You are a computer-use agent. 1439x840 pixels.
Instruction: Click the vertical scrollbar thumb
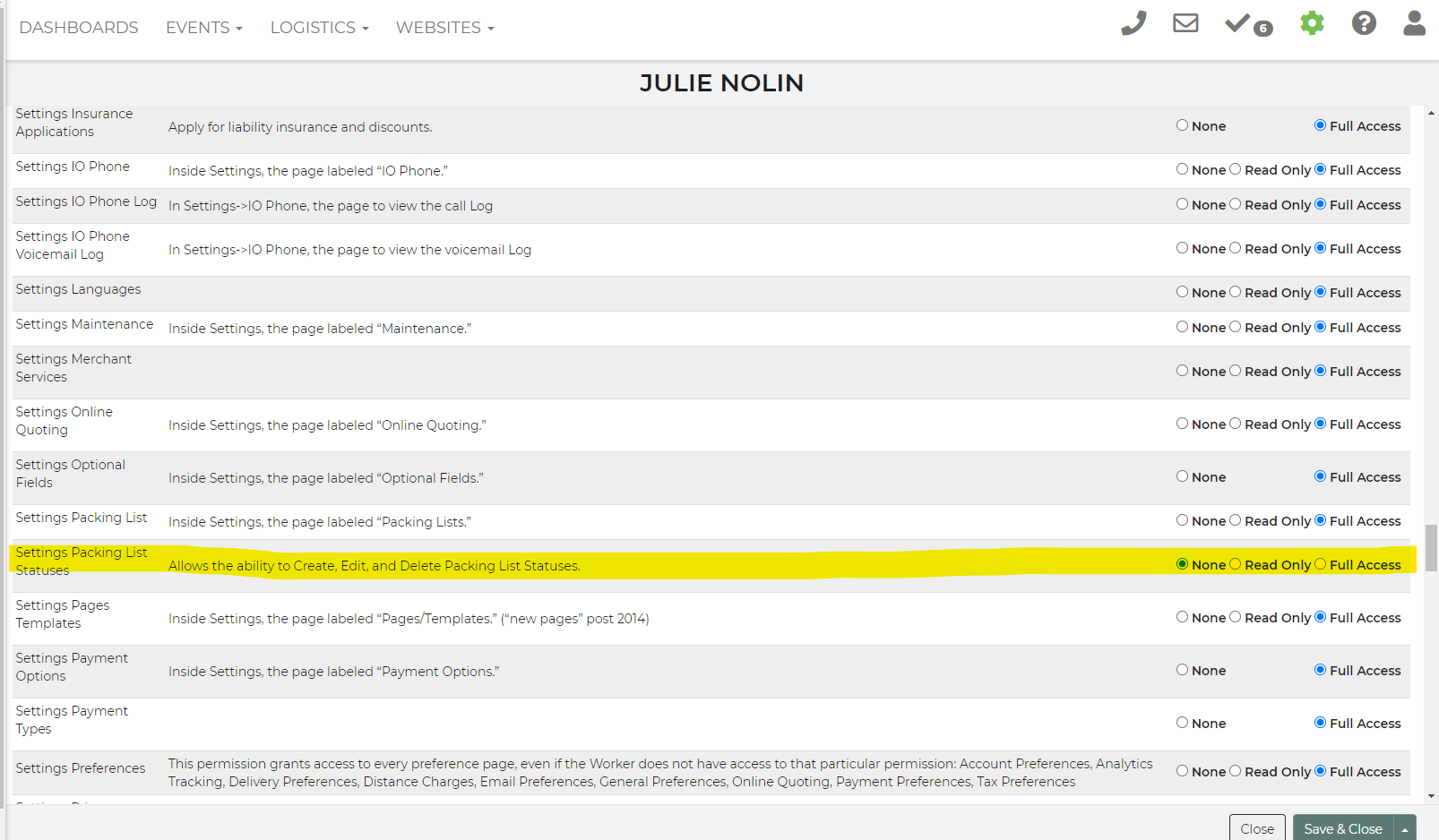[x=1431, y=547]
